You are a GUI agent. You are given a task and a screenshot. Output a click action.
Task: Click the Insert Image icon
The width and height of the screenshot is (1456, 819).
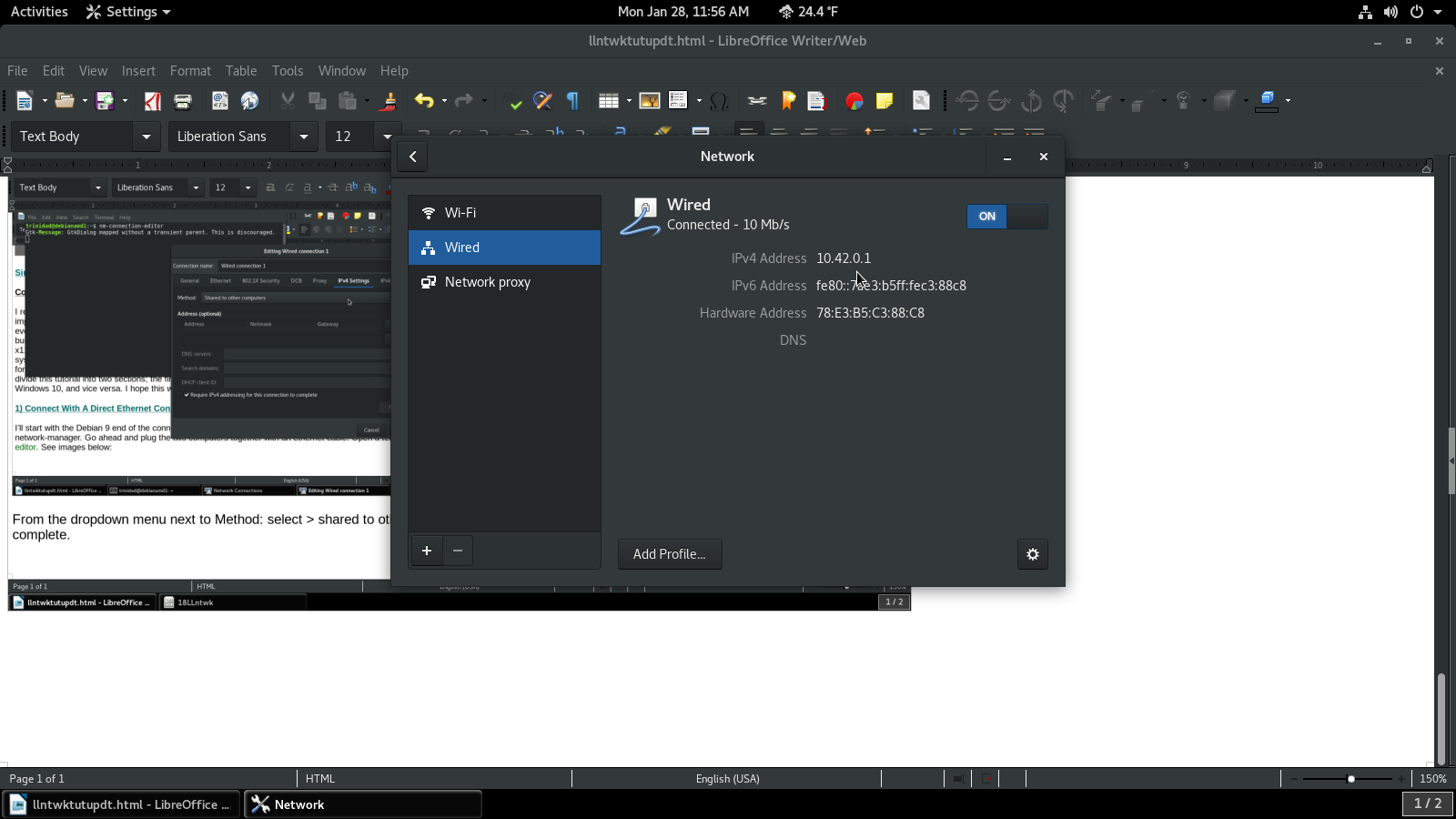click(x=650, y=101)
